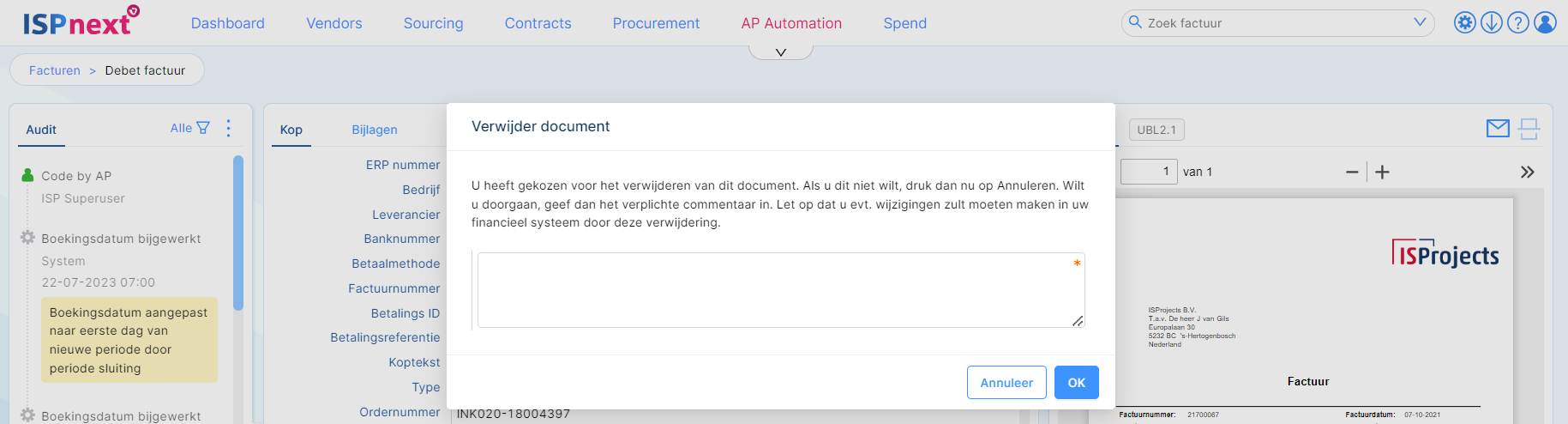Open the Audit three-dot options menu
This screenshot has height=424, width=1568.
pyautogui.click(x=228, y=128)
